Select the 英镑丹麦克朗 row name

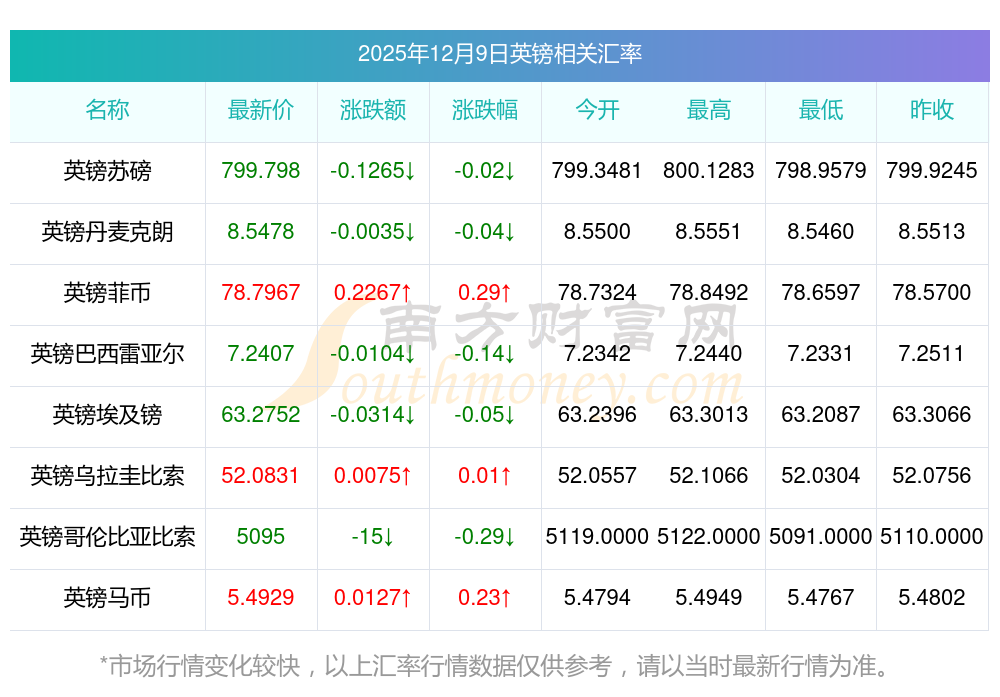click(107, 231)
